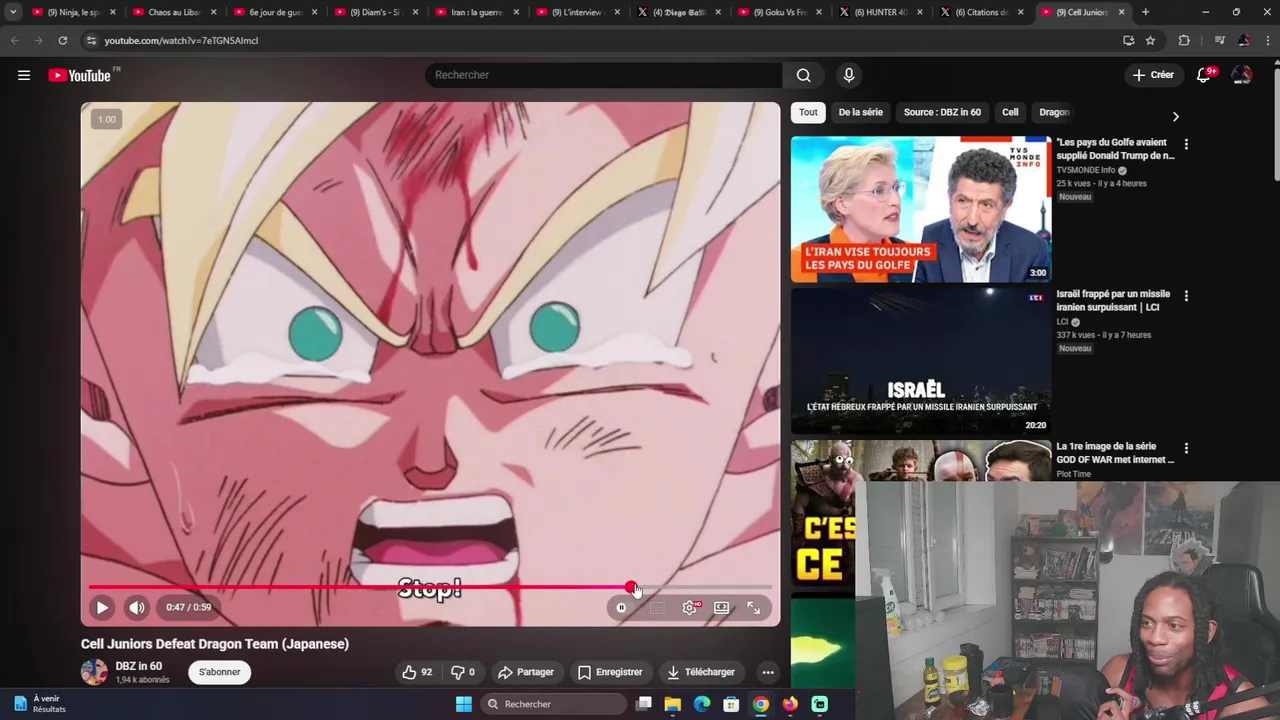Open 'Les pays du Golfe' video title
Screen dimensions: 1280x720
click(x=1115, y=149)
